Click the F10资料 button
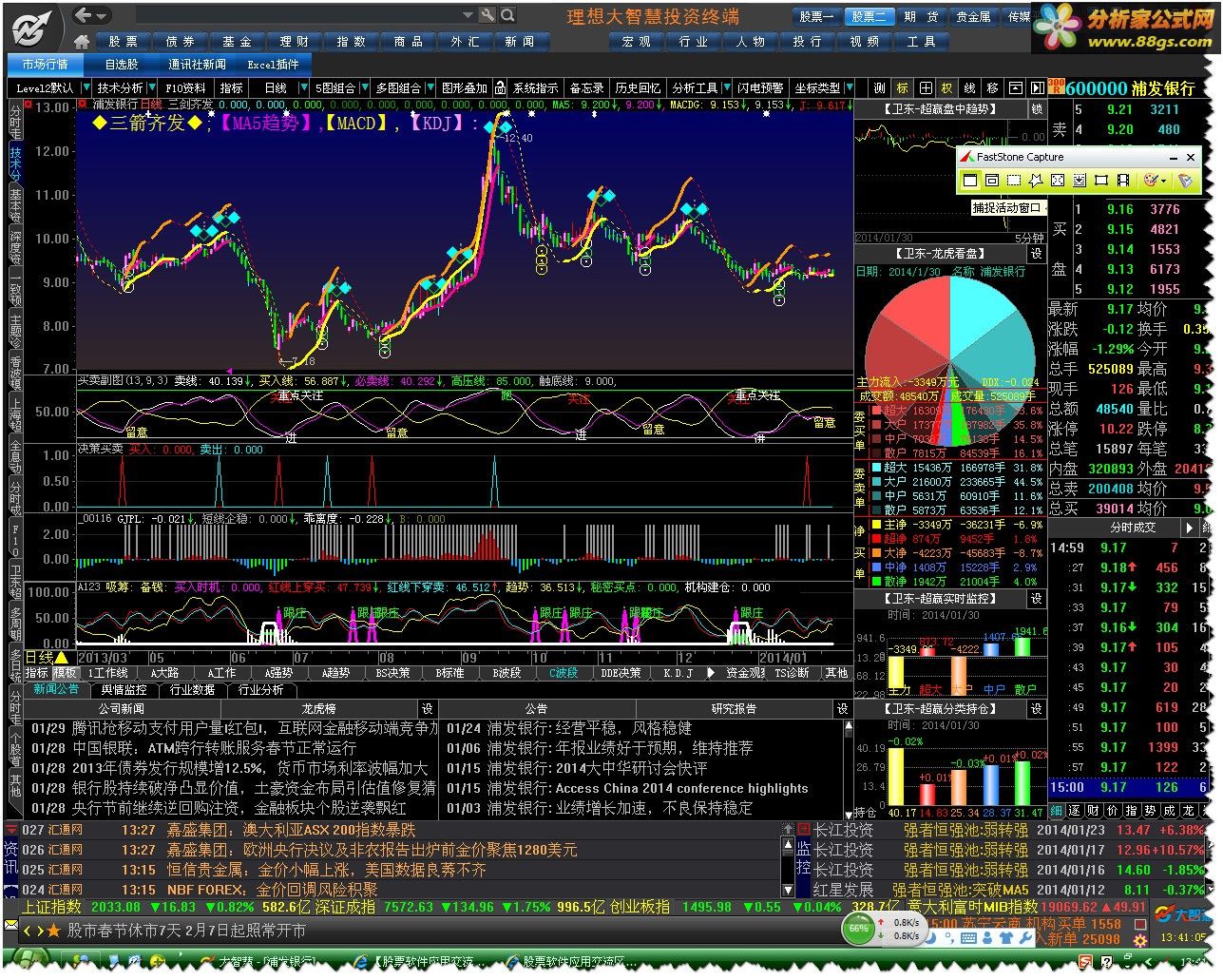This screenshot has height=980, width=1223. [x=185, y=87]
